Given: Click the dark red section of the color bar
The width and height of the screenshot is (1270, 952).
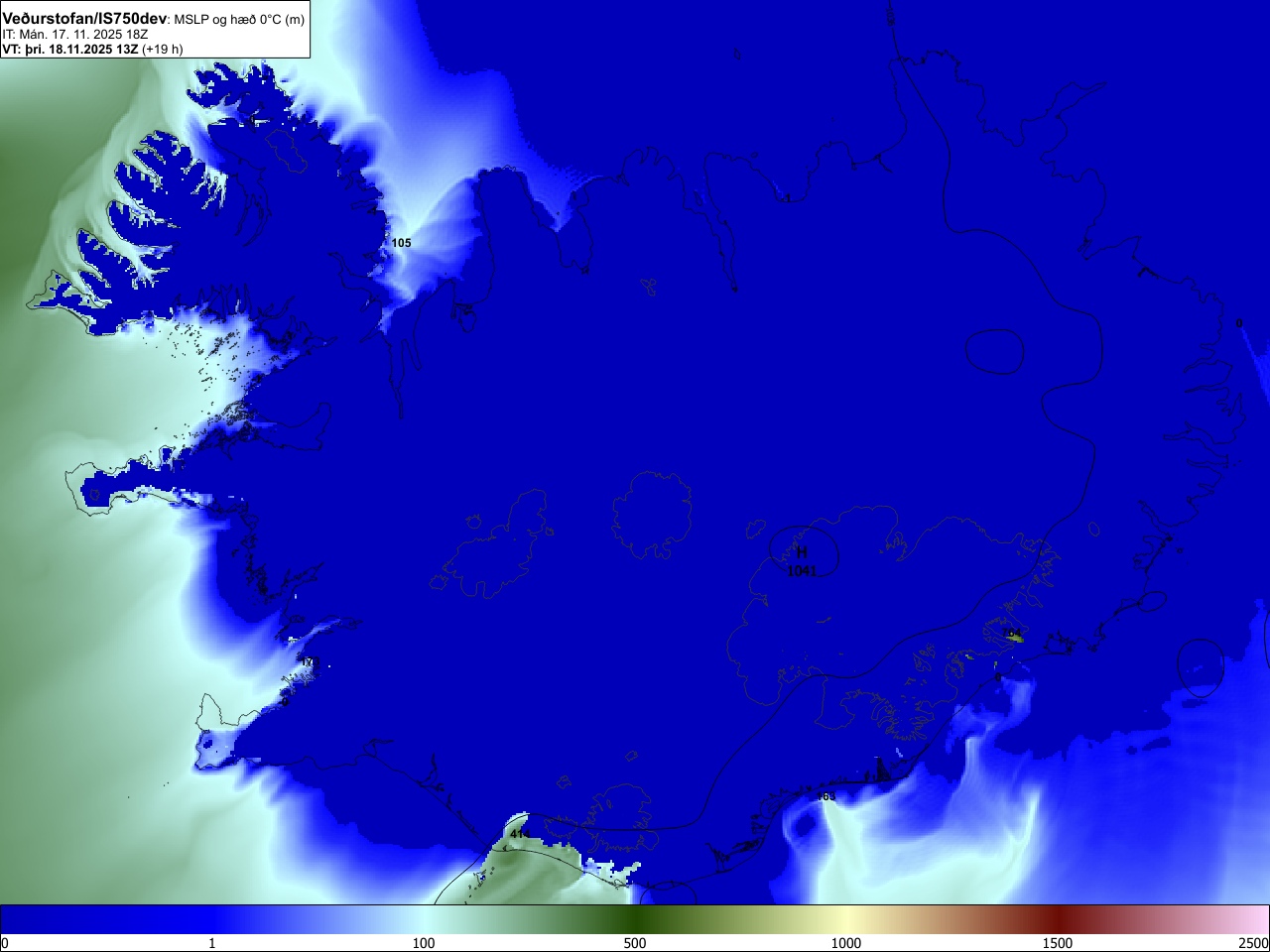Looking at the screenshot, I should click(x=1058, y=919).
